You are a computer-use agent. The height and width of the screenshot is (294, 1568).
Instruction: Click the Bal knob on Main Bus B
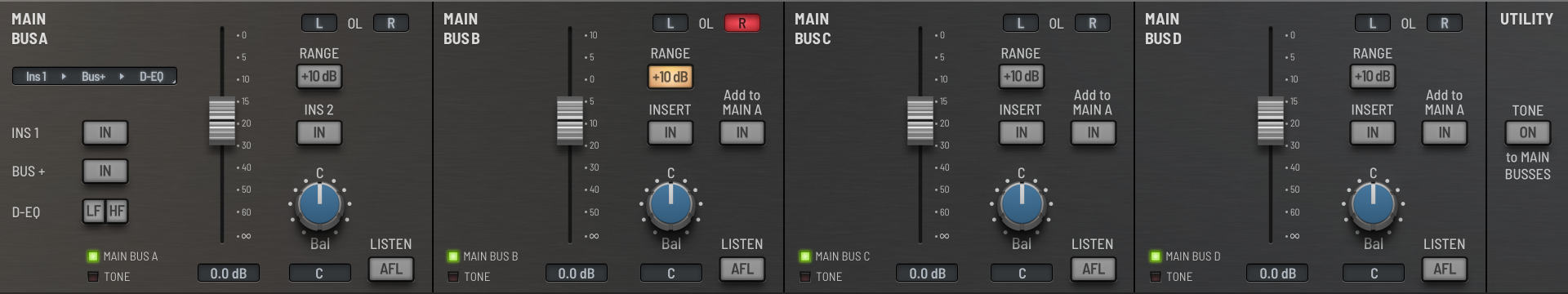670,205
